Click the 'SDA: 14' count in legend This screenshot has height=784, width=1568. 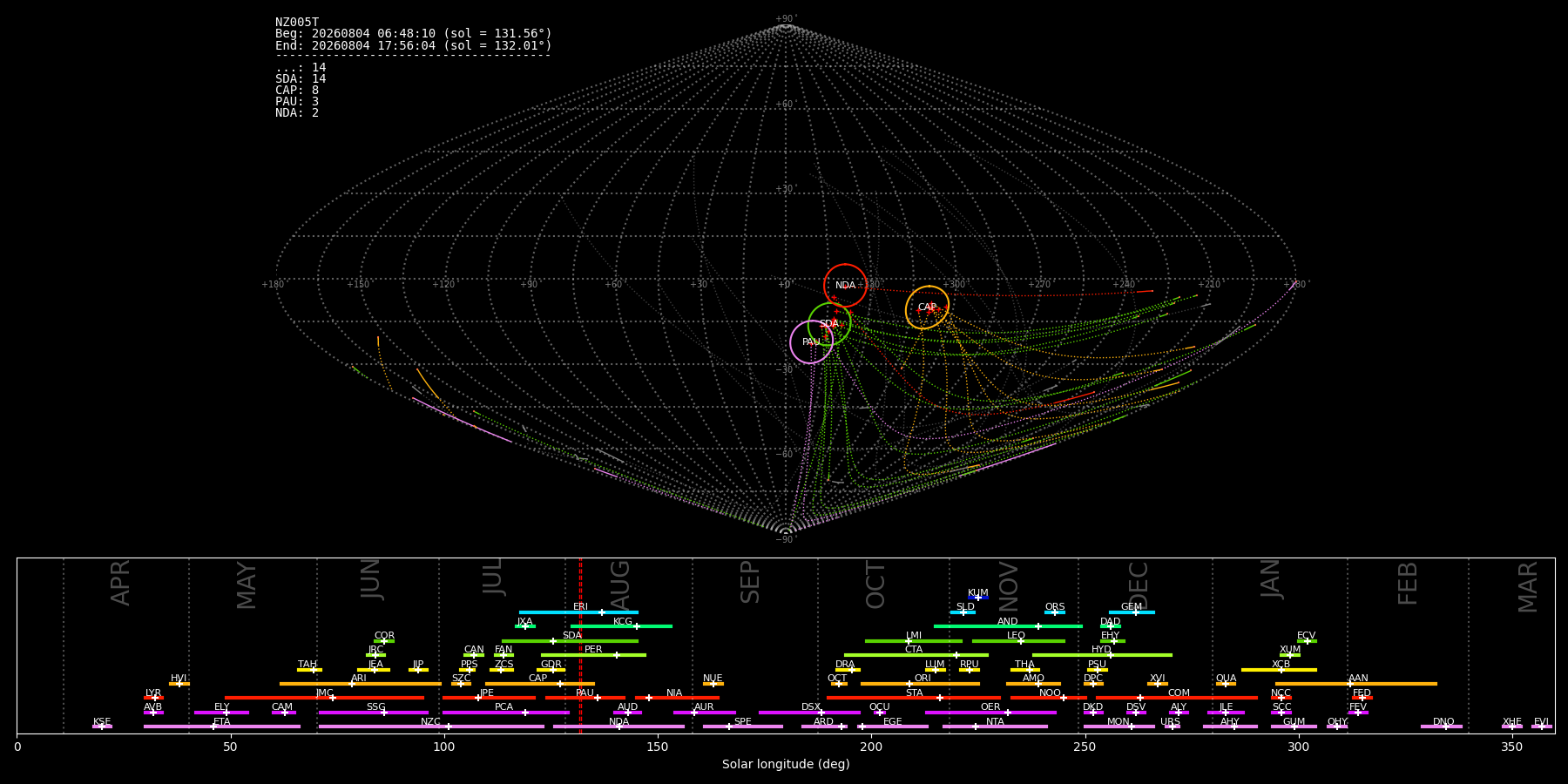[x=301, y=79]
